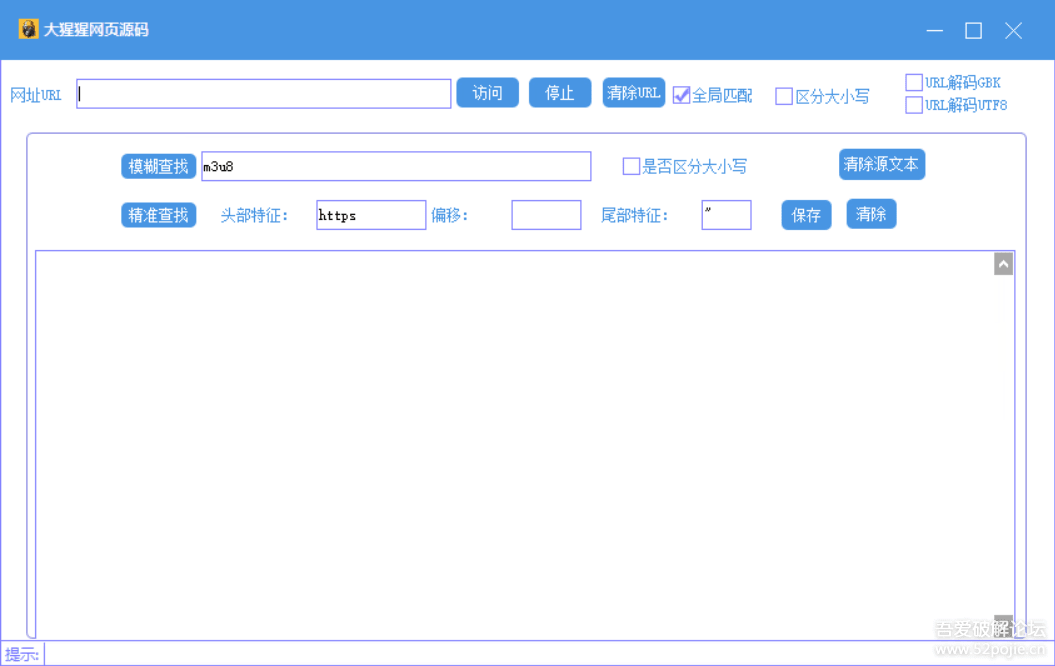This screenshot has height=666, width=1055.
Task: Click the 头部特征 field containing https
Action: pyautogui.click(x=371, y=215)
